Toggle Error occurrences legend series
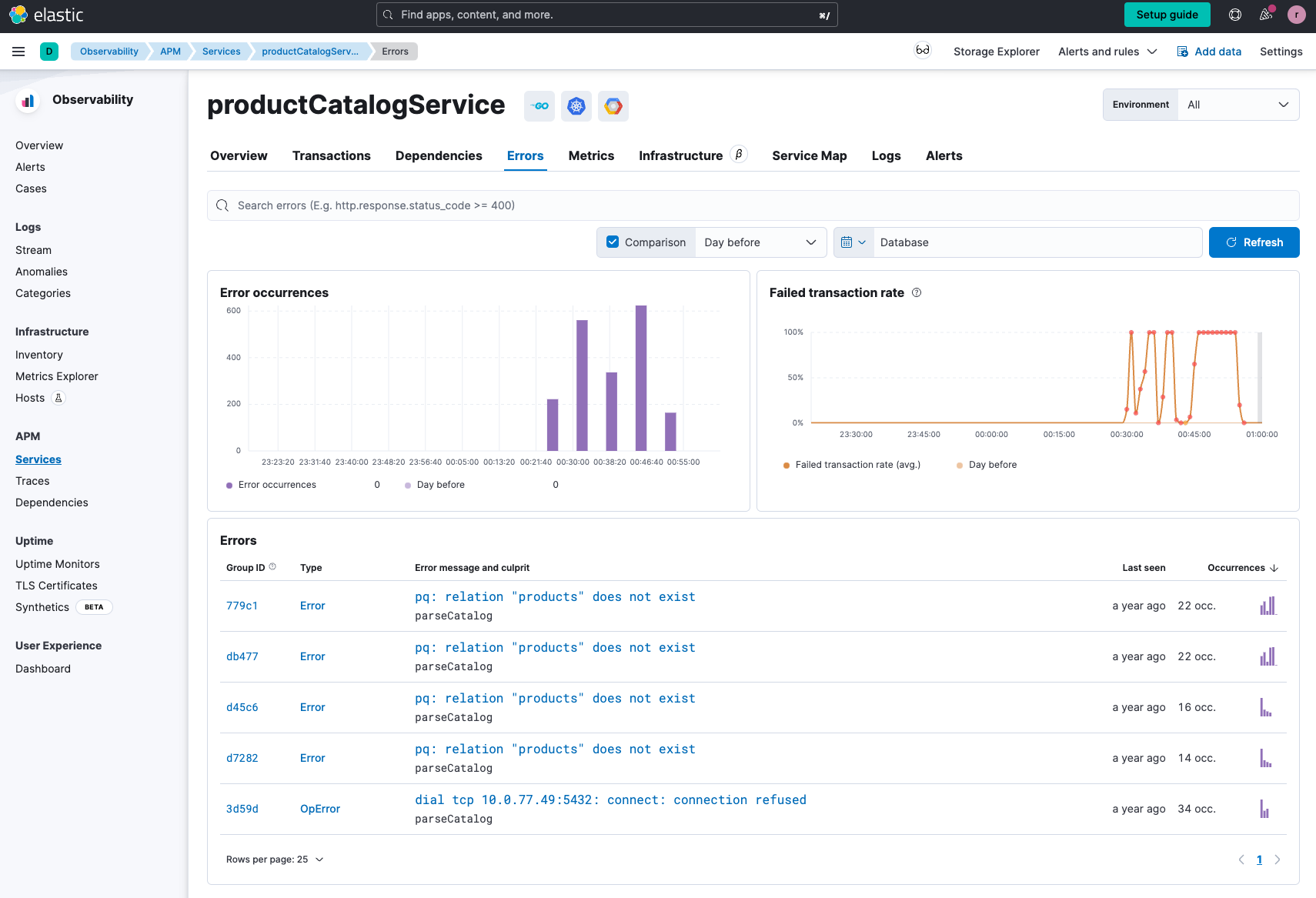The image size is (1316, 898). (x=276, y=485)
